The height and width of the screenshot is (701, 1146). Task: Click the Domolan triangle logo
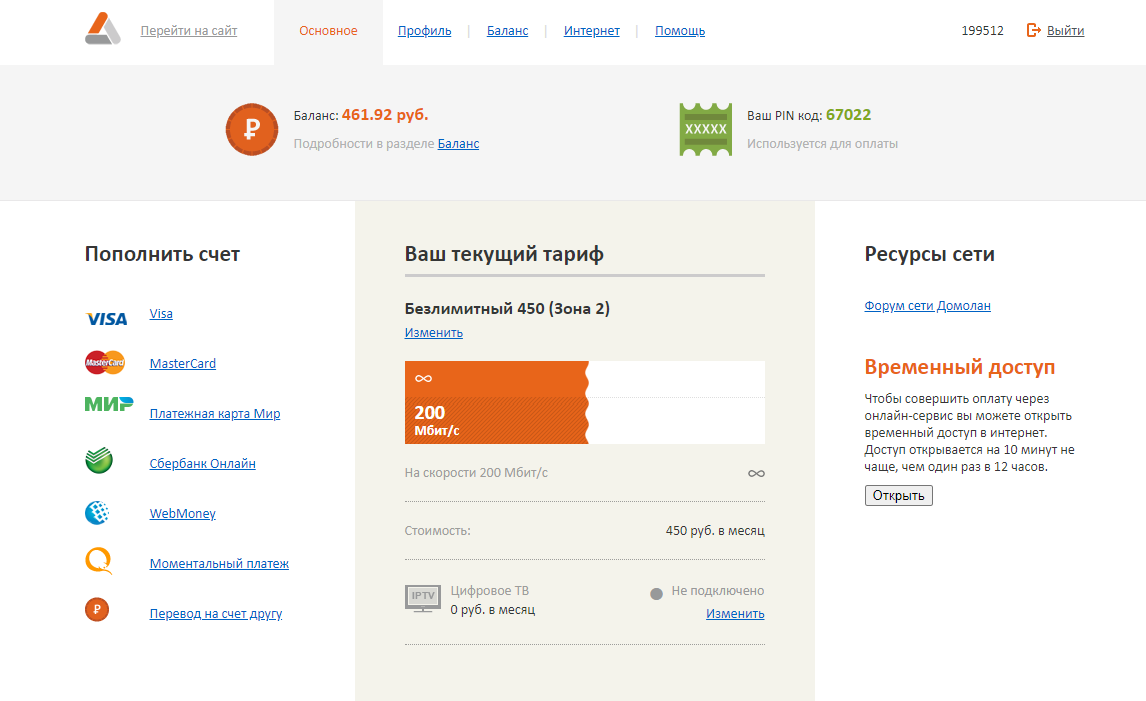coord(102,29)
